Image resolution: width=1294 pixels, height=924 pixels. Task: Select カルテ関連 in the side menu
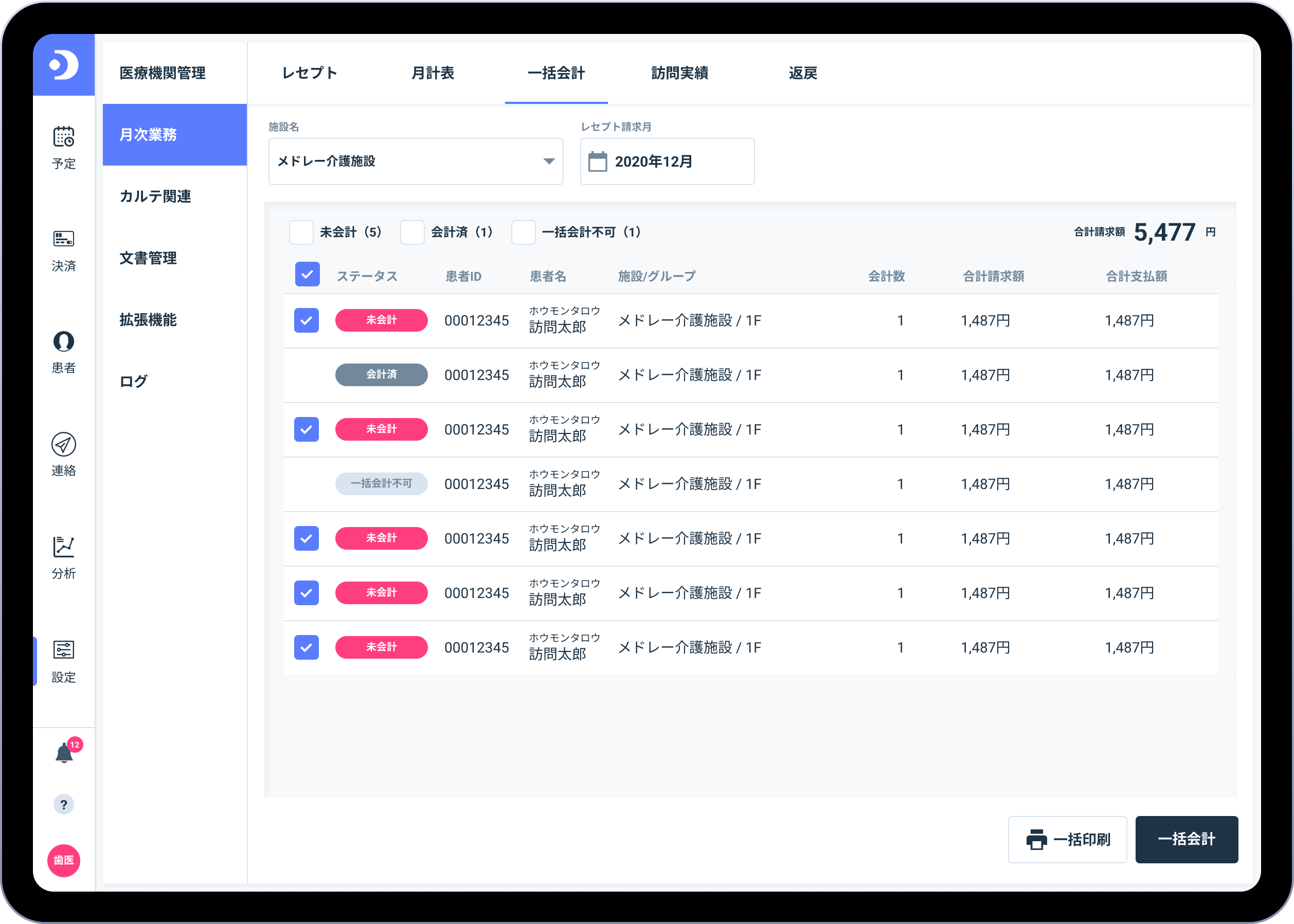pyautogui.click(x=155, y=196)
